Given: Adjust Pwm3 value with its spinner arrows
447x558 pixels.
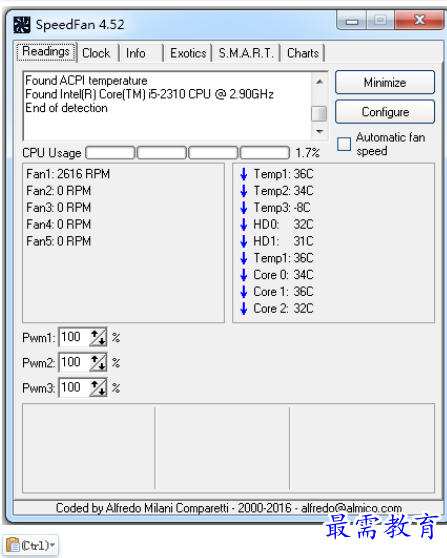Looking at the screenshot, I should (x=98, y=388).
